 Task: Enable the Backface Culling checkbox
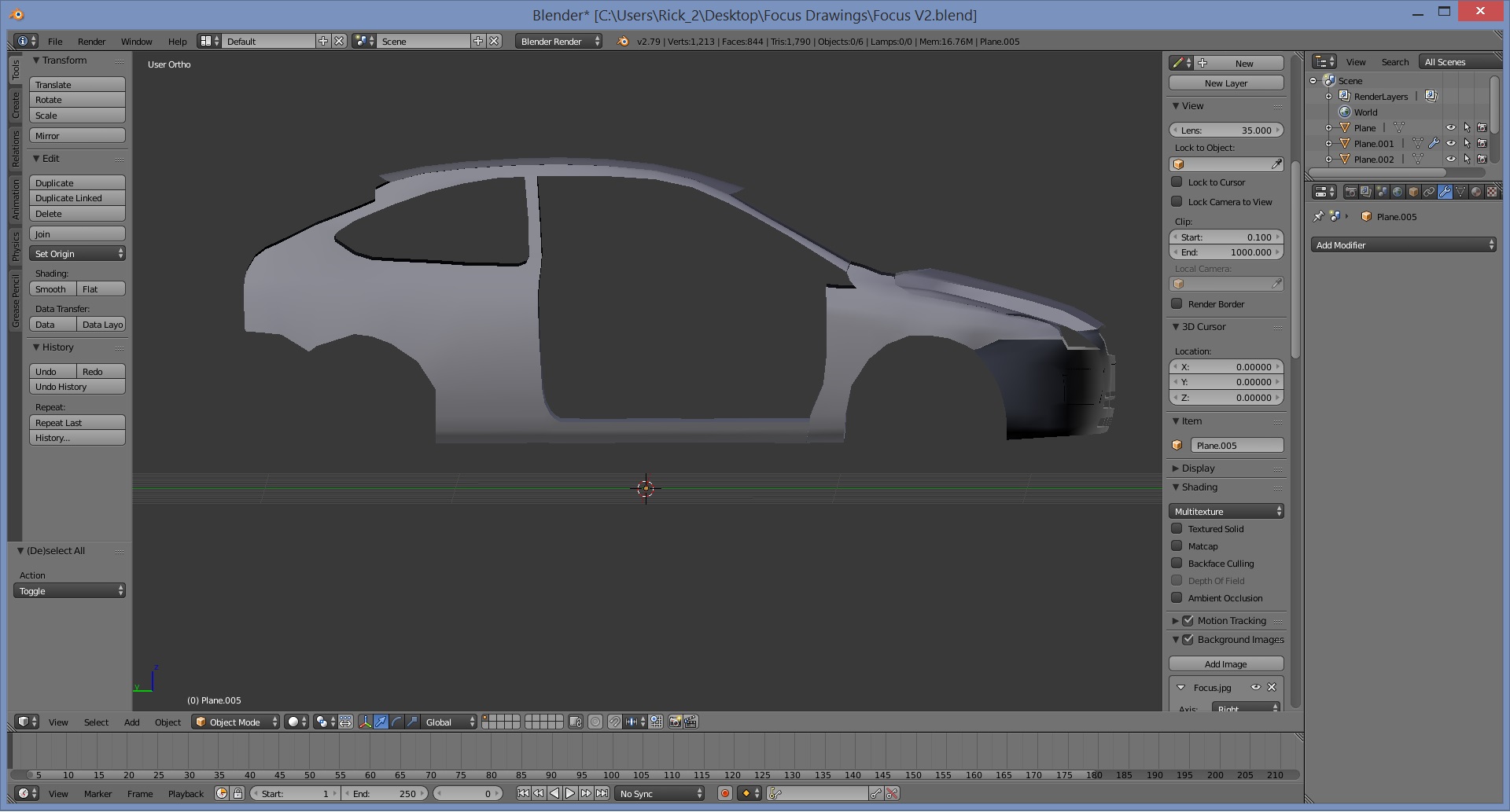coord(1177,564)
